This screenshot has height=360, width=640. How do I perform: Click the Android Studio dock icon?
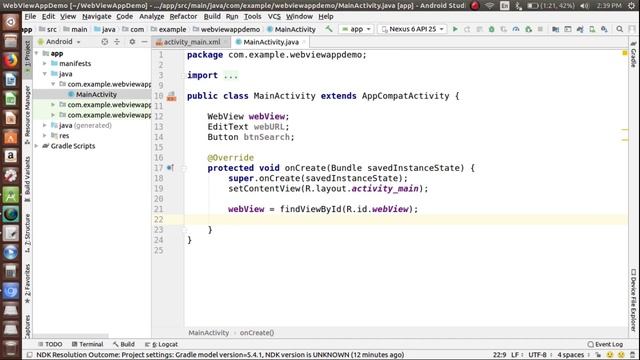(x=11, y=195)
